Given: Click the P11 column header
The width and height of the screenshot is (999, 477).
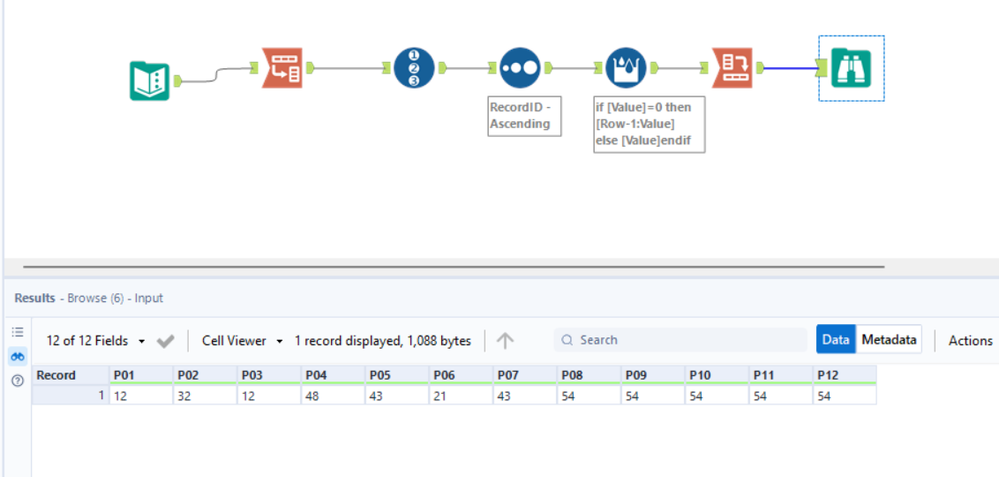Looking at the screenshot, I should pyautogui.click(x=781, y=375).
